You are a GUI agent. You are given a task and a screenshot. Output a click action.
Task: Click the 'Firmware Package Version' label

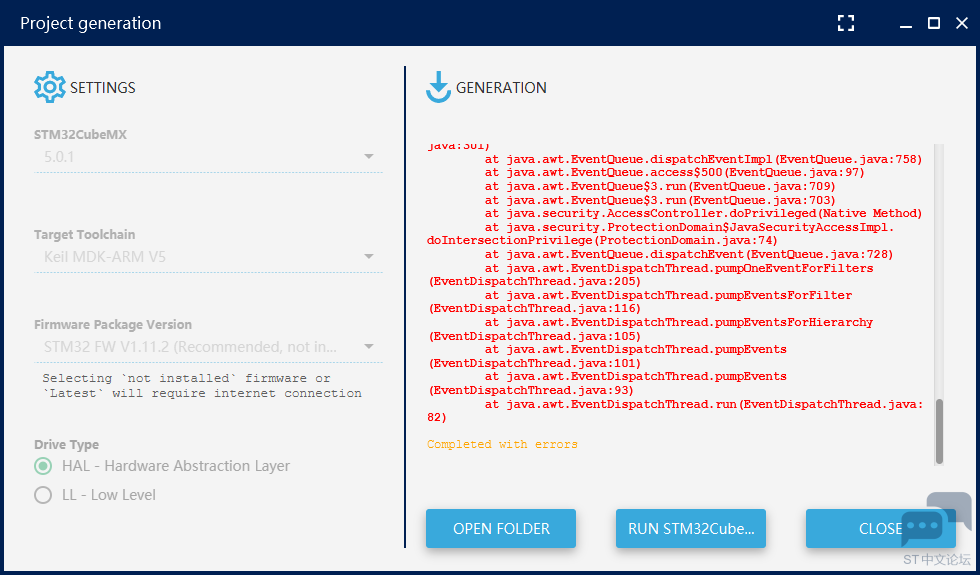[x=113, y=324]
